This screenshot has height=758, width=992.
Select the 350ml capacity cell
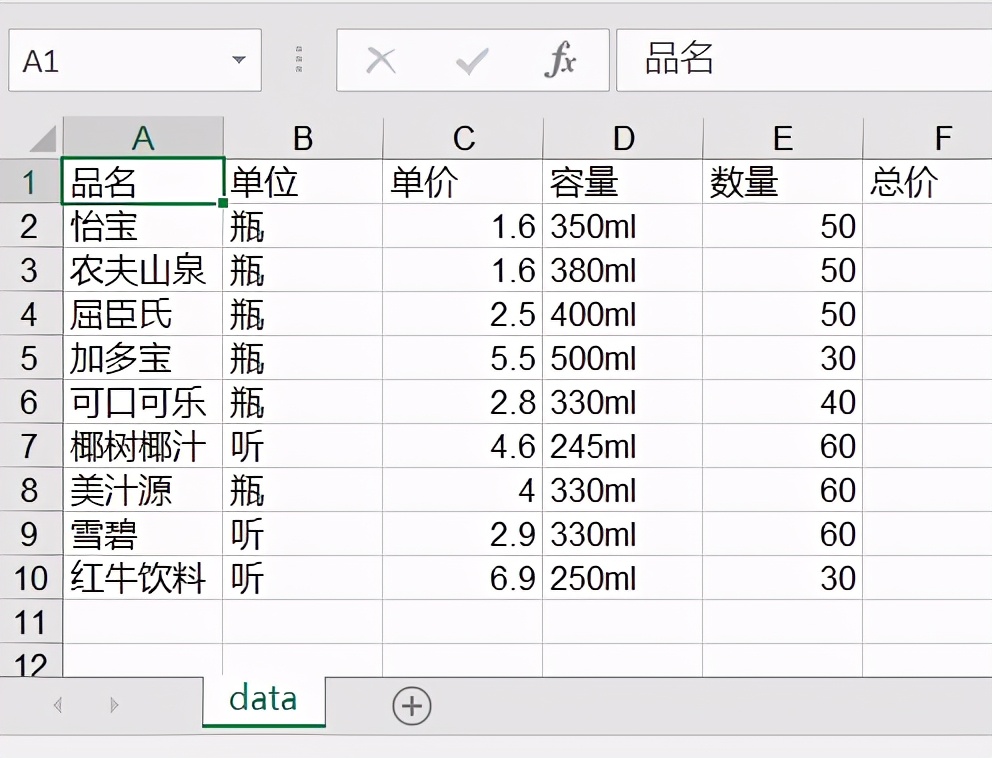pyautogui.click(x=623, y=226)
